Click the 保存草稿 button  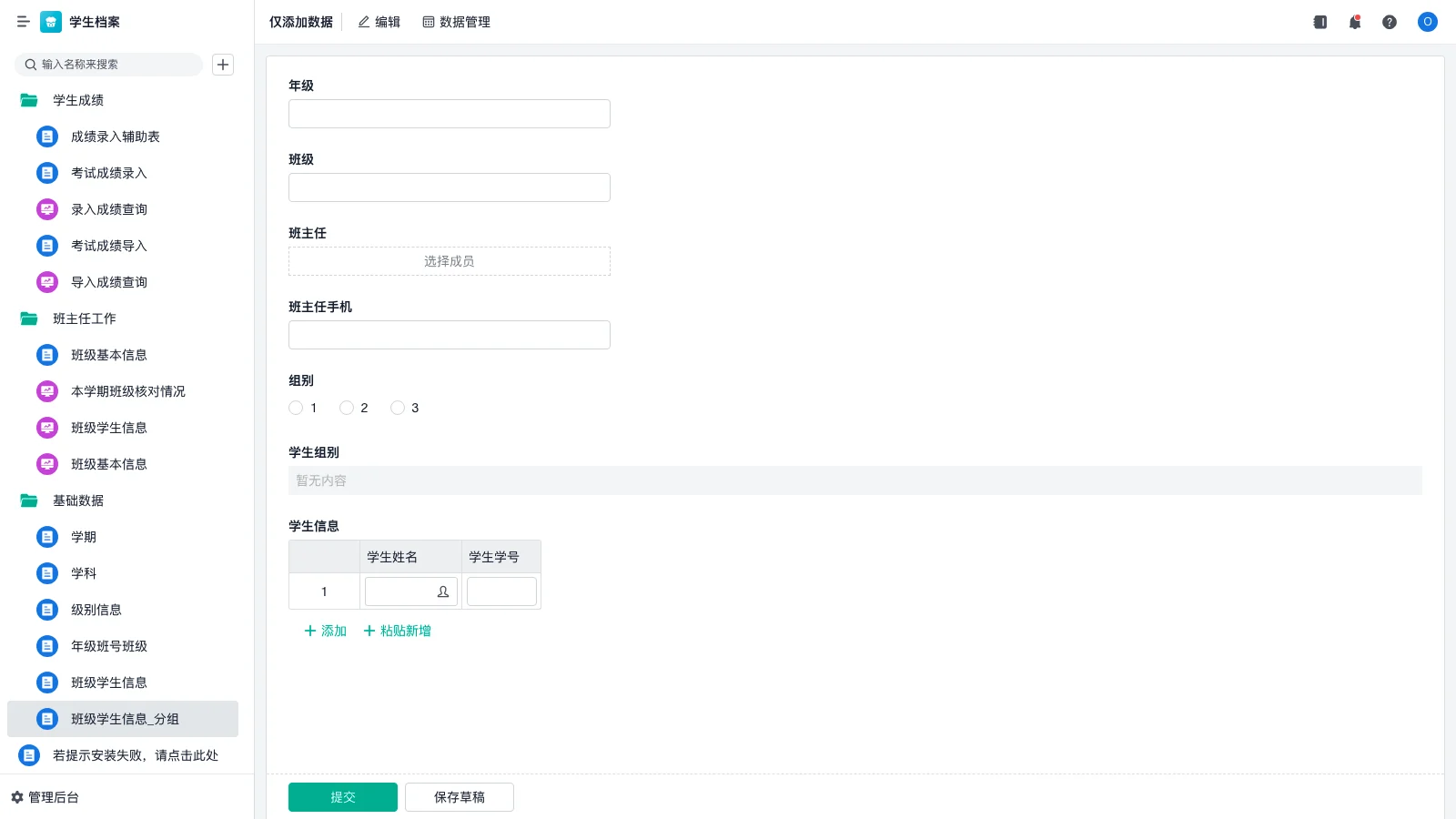point(459,796)
